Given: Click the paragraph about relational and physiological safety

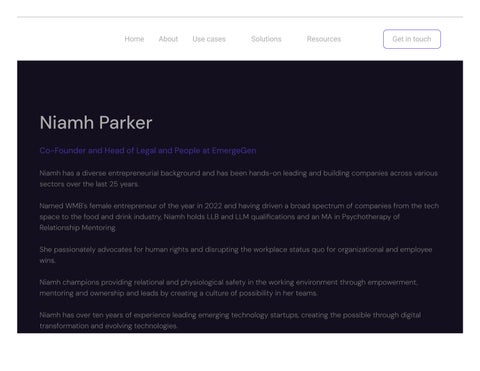Looking at the screenshot, I should [x=228, y=288].
